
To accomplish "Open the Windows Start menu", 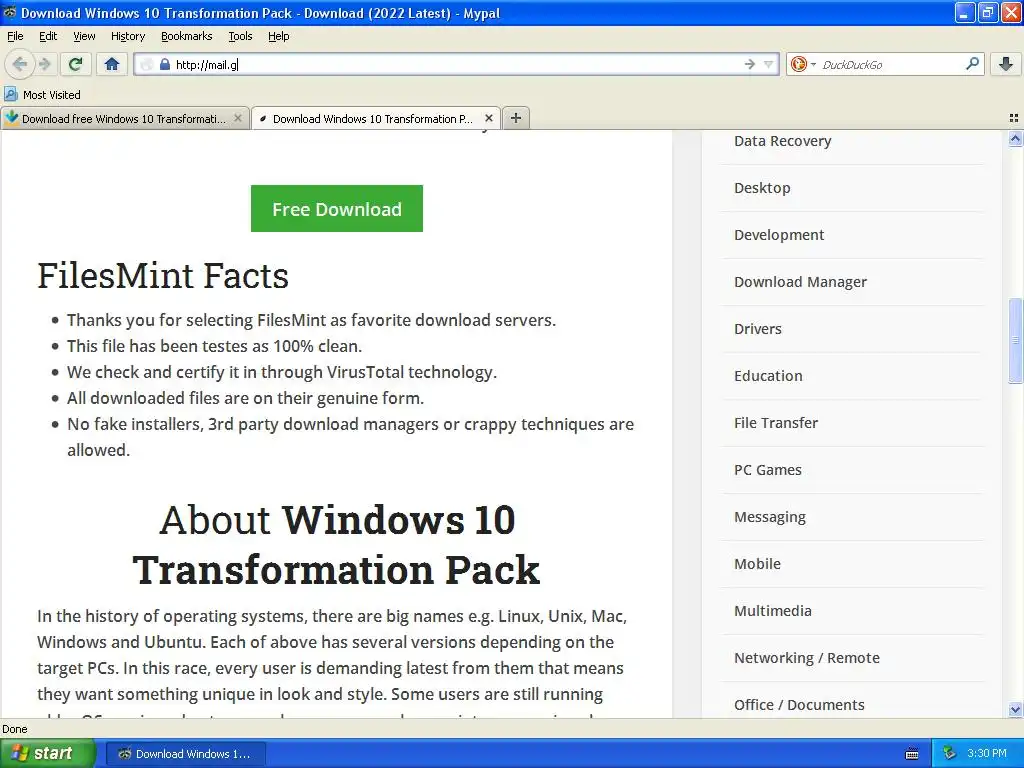I will click(47, 754).
